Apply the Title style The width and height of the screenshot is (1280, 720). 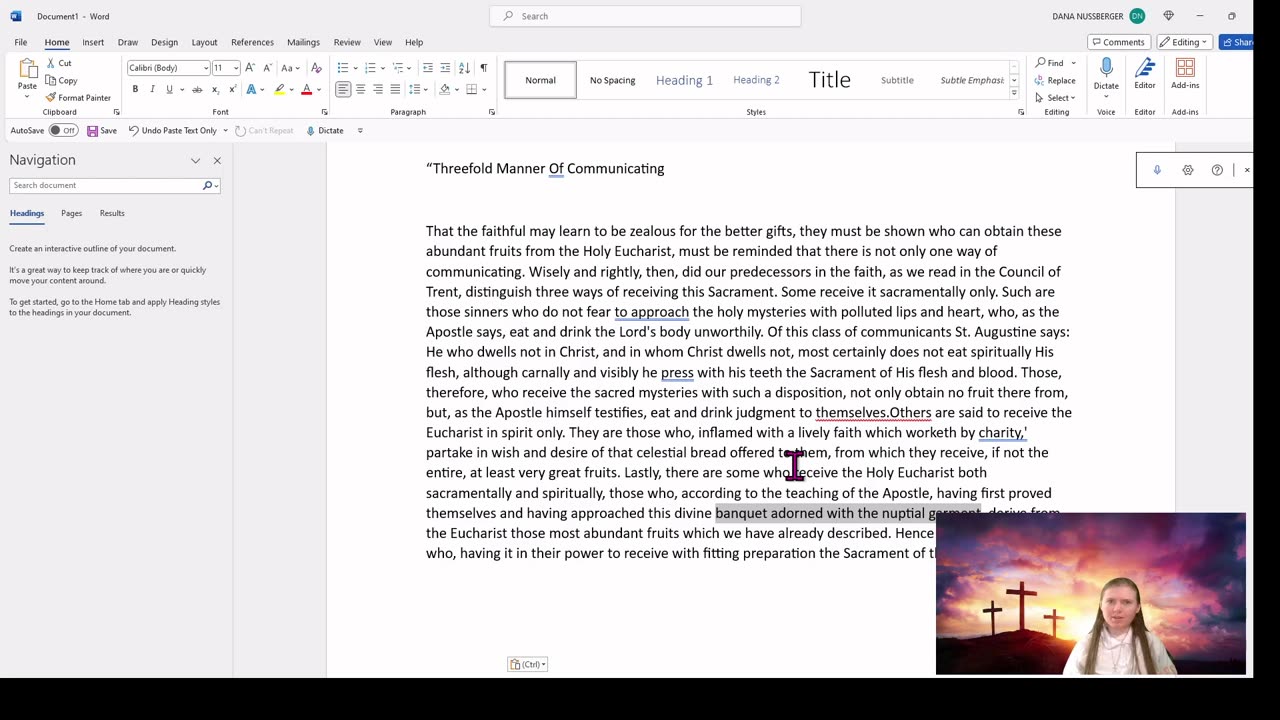coord(829,80)
